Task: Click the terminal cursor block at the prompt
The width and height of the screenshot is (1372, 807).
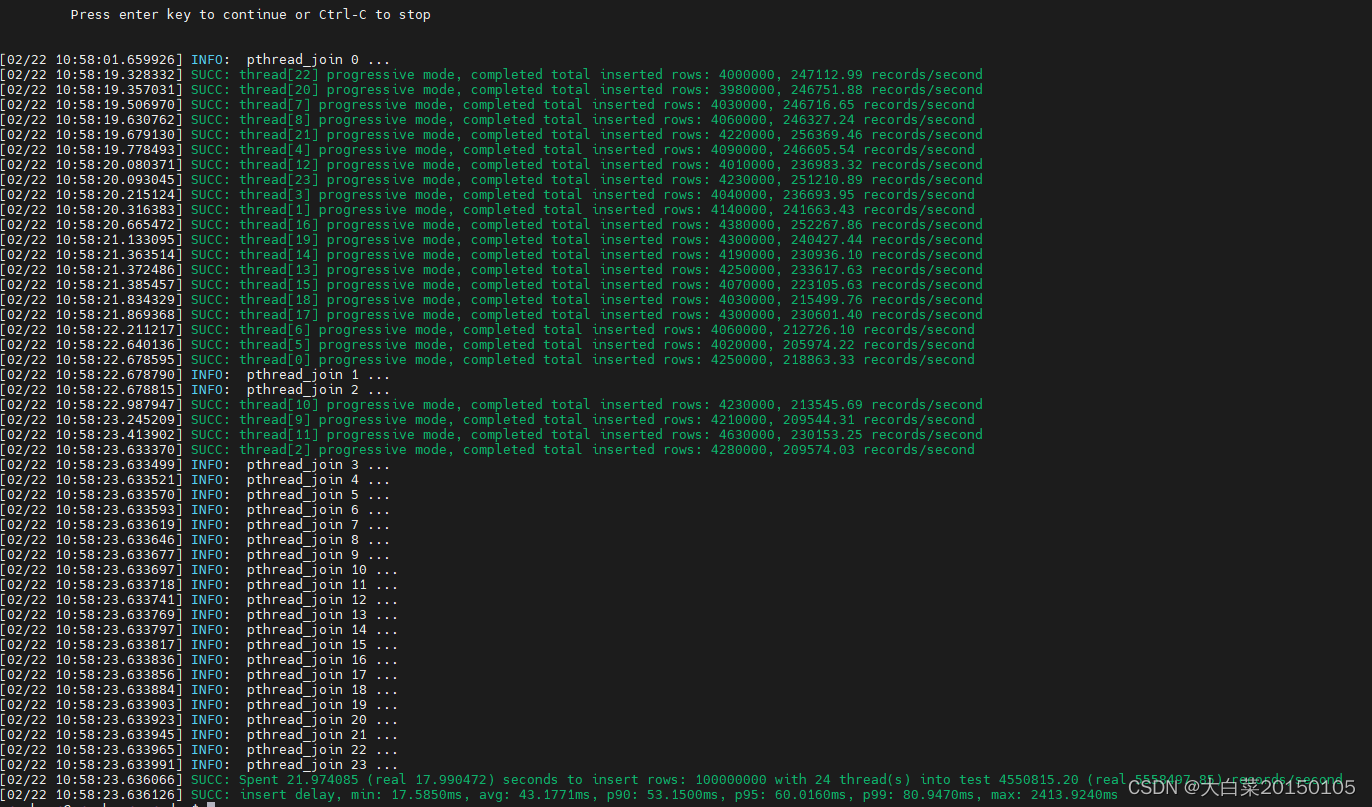Action: (211, 805)
